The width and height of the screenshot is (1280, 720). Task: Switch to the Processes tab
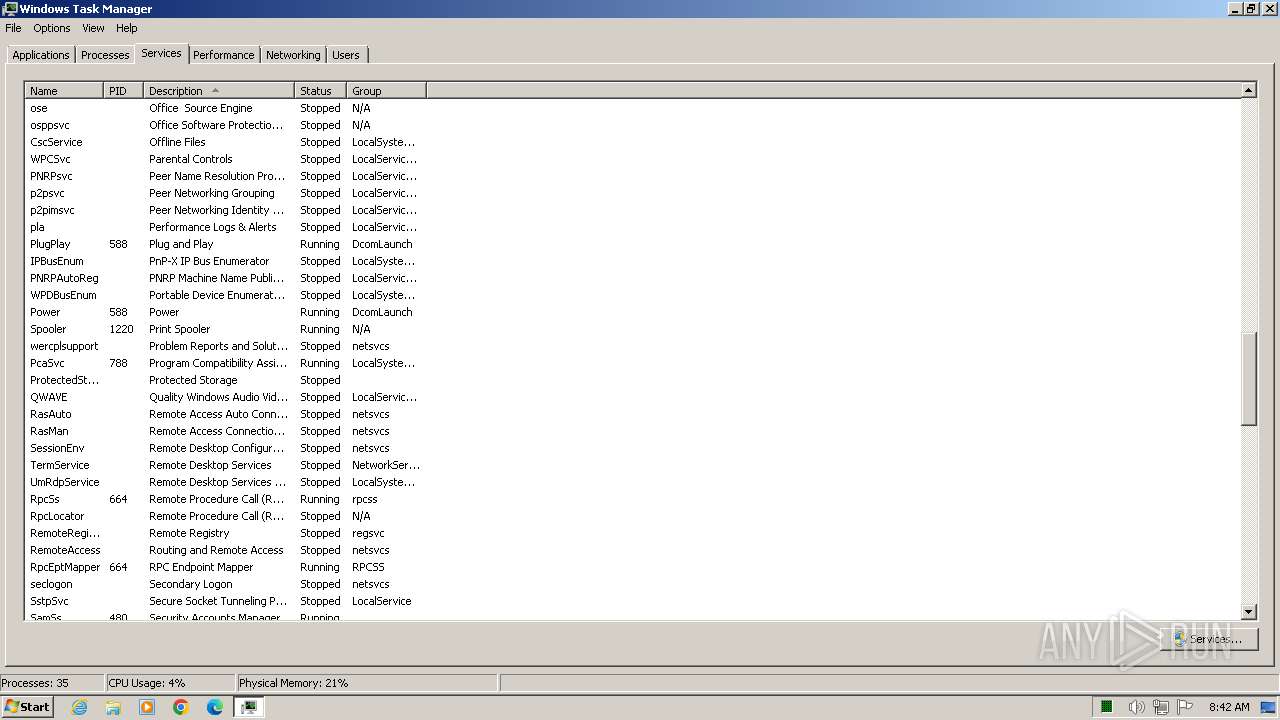tap(105, 55)
